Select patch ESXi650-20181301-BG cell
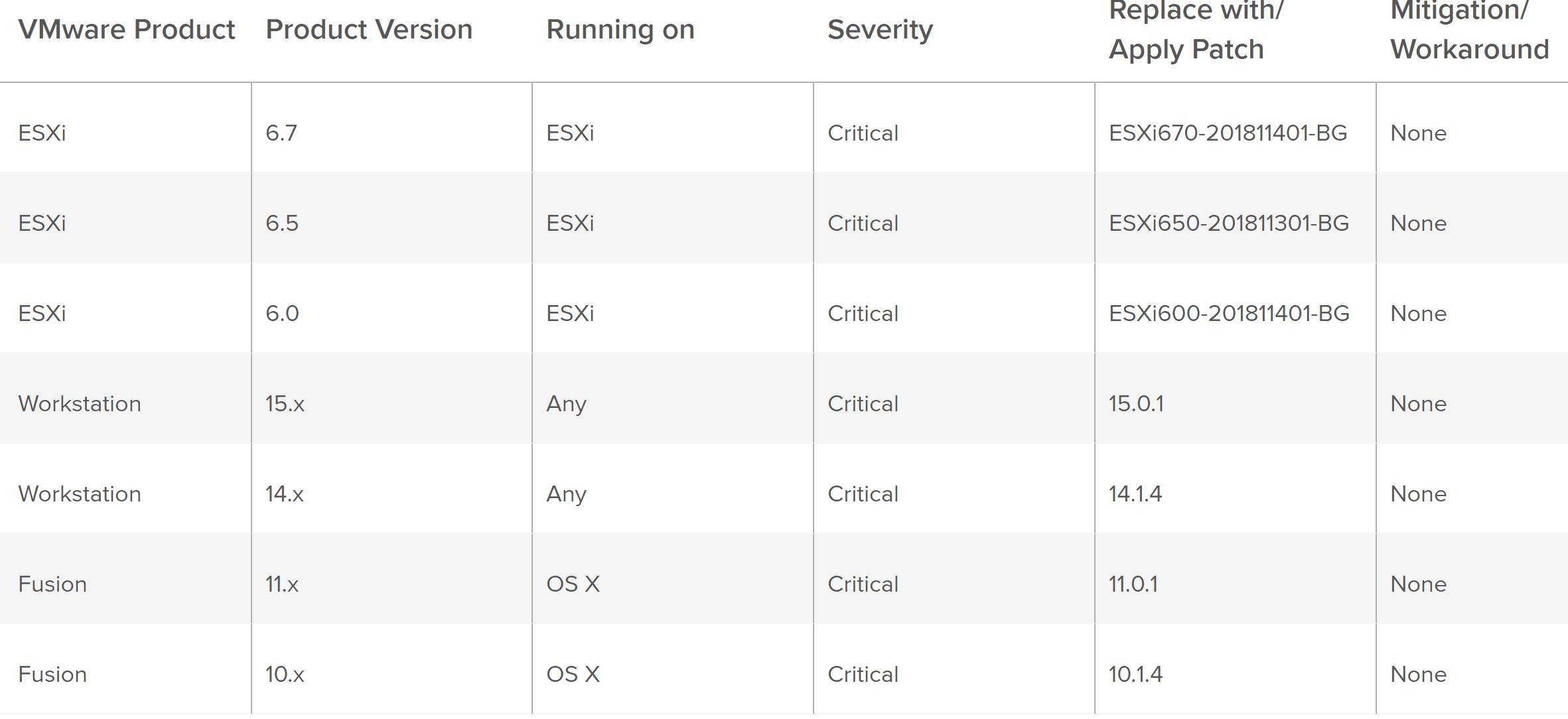The image size is (1568, 719). [x=1228, y=224]
